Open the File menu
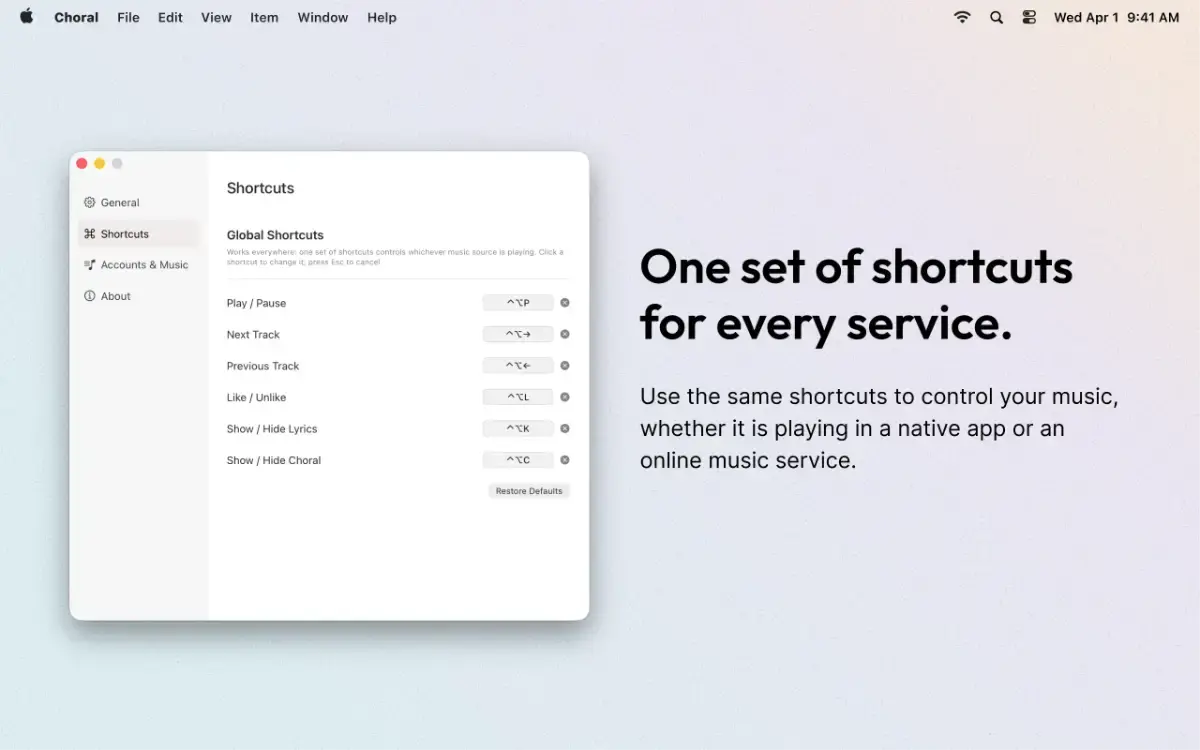Viewport: 1200px width, 750px height. 128,17
